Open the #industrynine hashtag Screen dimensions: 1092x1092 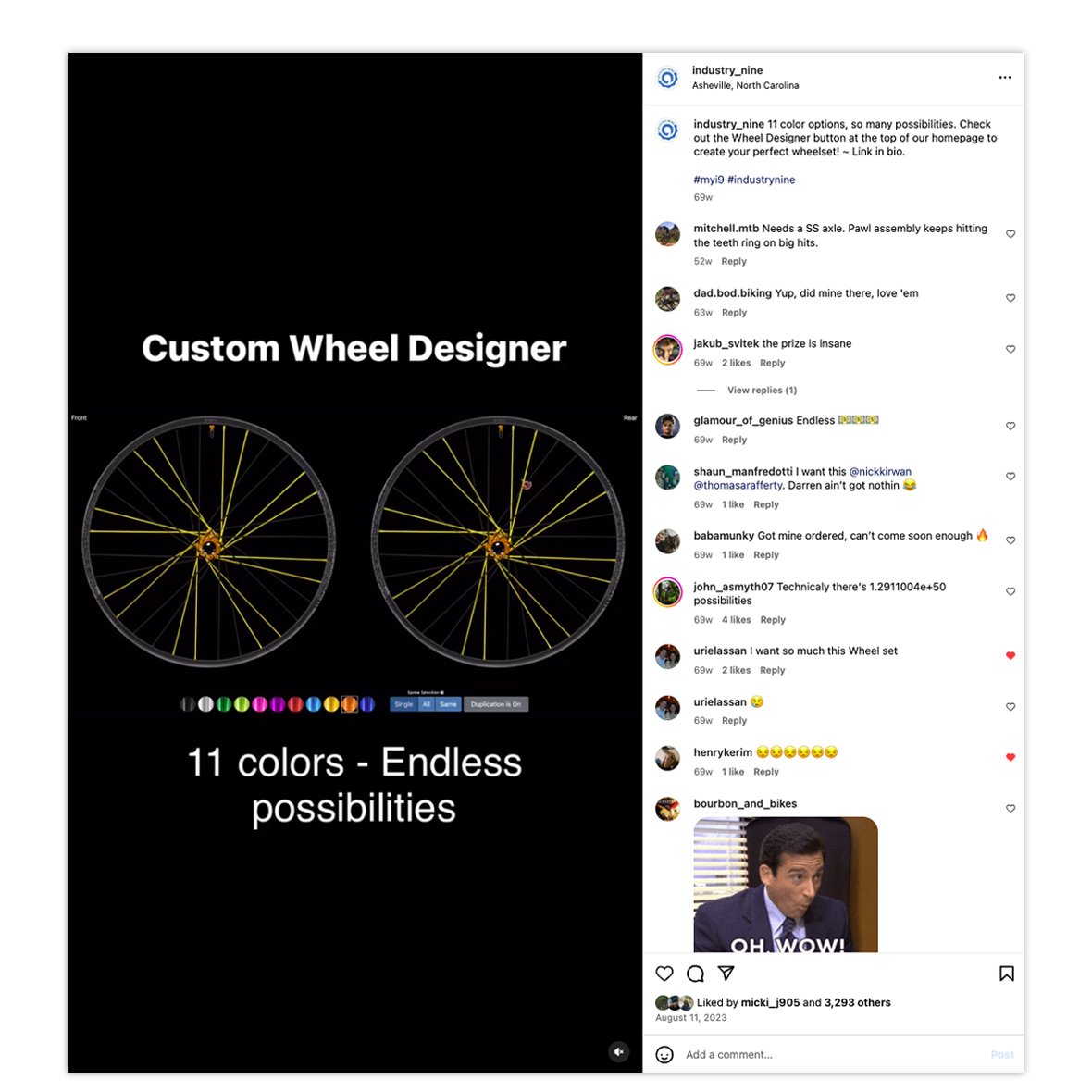coord(762,180)
